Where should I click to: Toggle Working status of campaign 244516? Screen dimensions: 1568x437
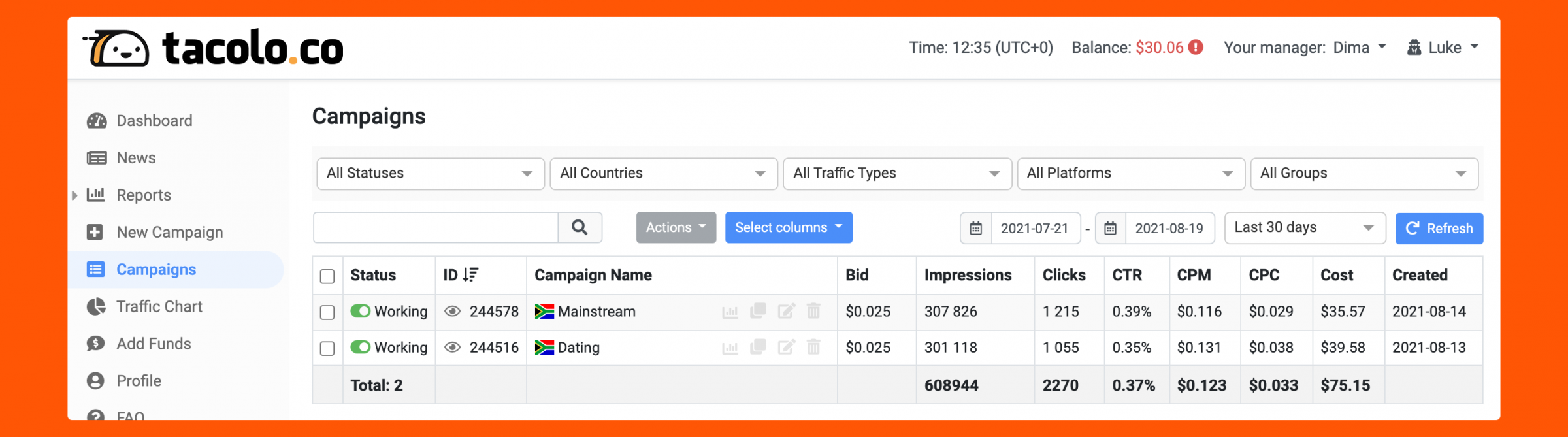coord(361,347)
